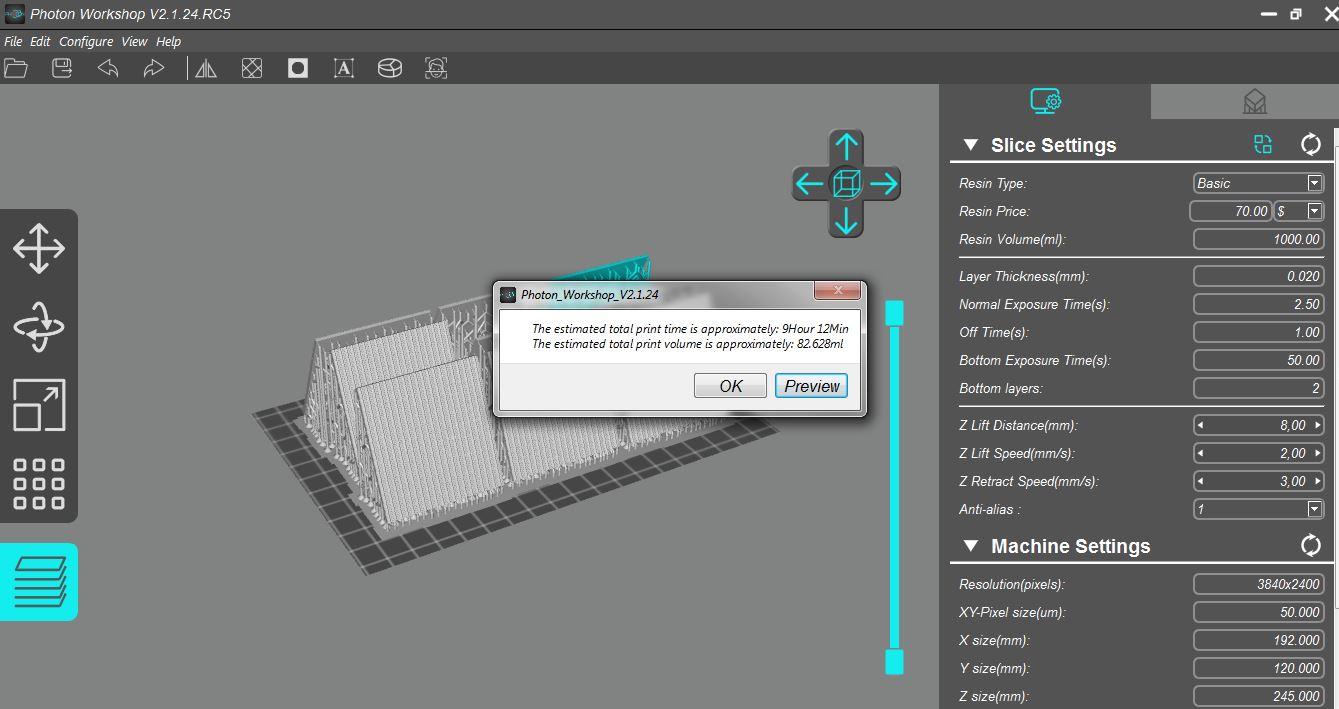Screen dimensions: 1339x709
Task: Reset the view using center cube icon
Action: pyautogui.click(x=847, y=184)
